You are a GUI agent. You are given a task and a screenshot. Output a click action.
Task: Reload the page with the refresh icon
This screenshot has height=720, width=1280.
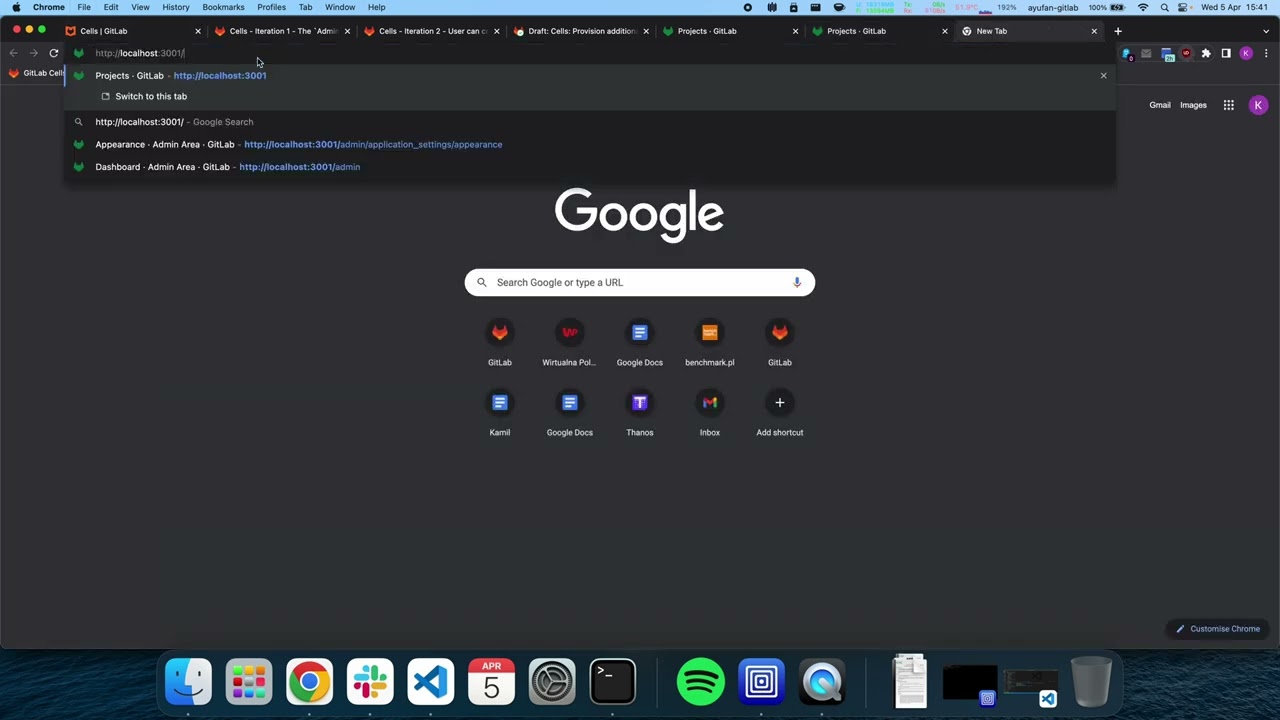(x=53, y=53)
